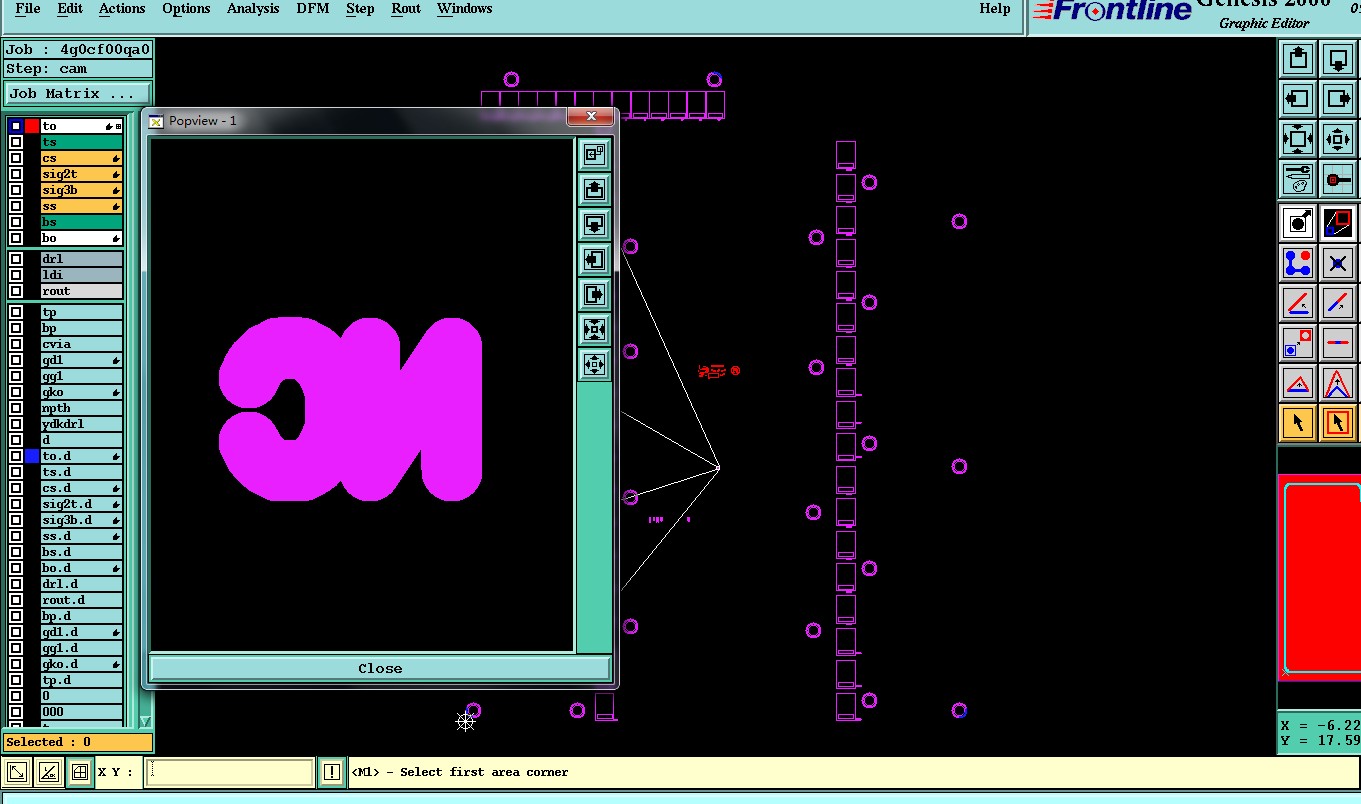Select the arrow pointer with red rectangle tool
Image resolution: width=1361 pixels, height=804 pixels.
pyautogui.click(x=1338, y=423)
